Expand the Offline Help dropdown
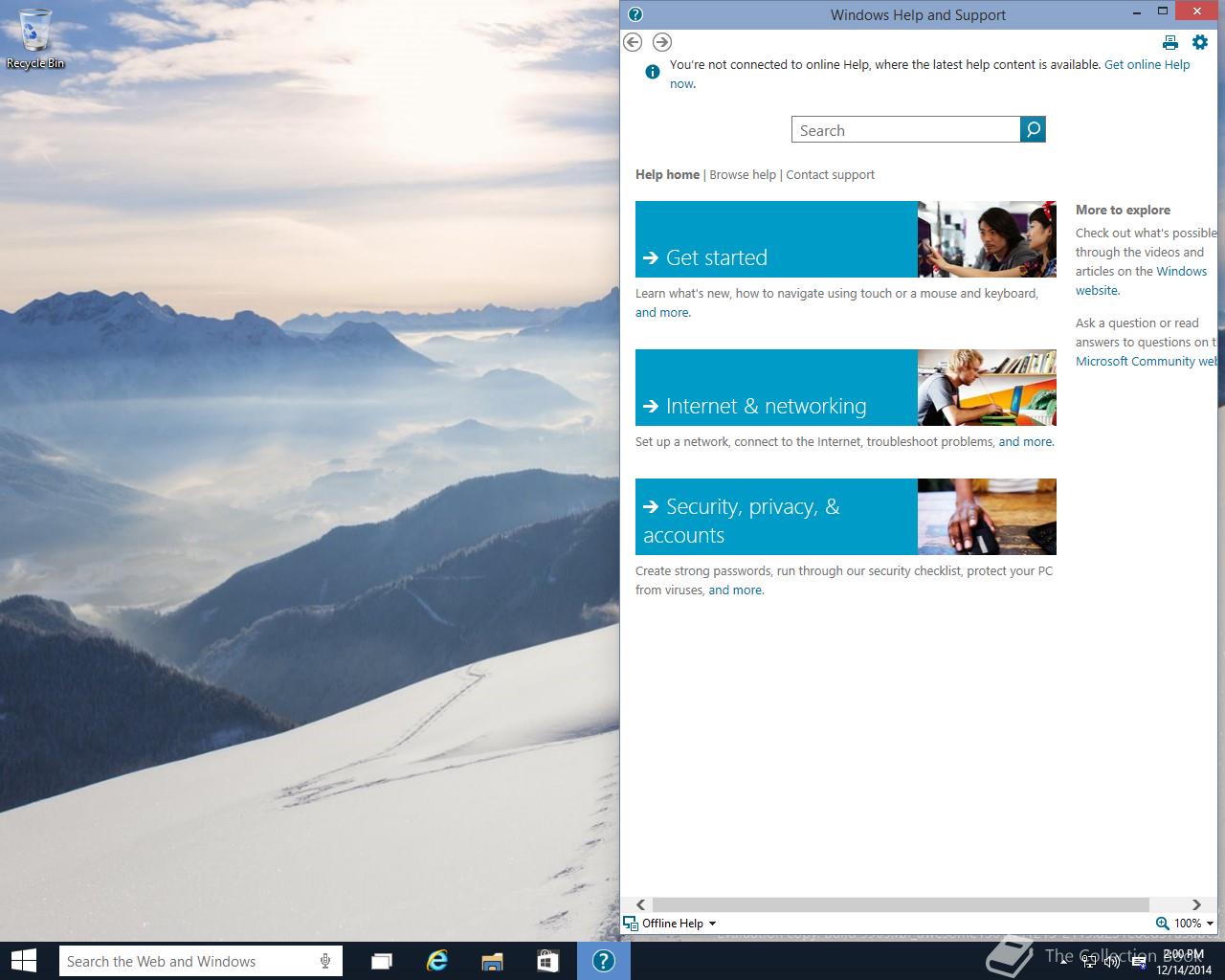This screenshot has height=980, width=1225. pyautogui.click(x=711, y=924)
